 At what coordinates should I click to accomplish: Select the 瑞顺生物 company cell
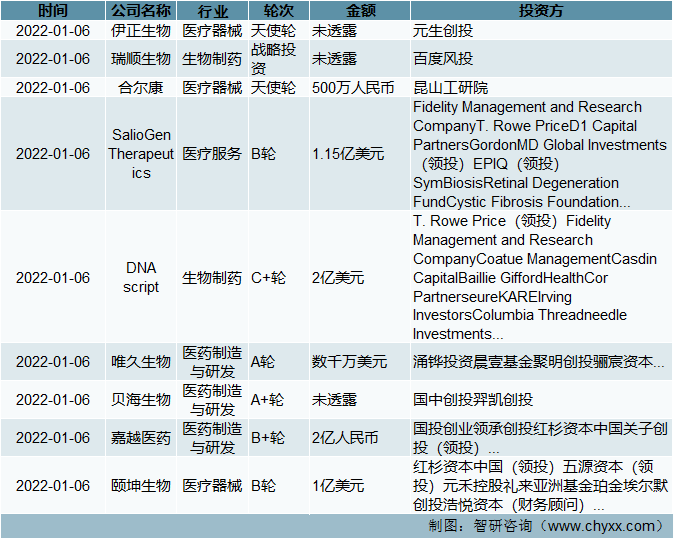tap(141, 59)
